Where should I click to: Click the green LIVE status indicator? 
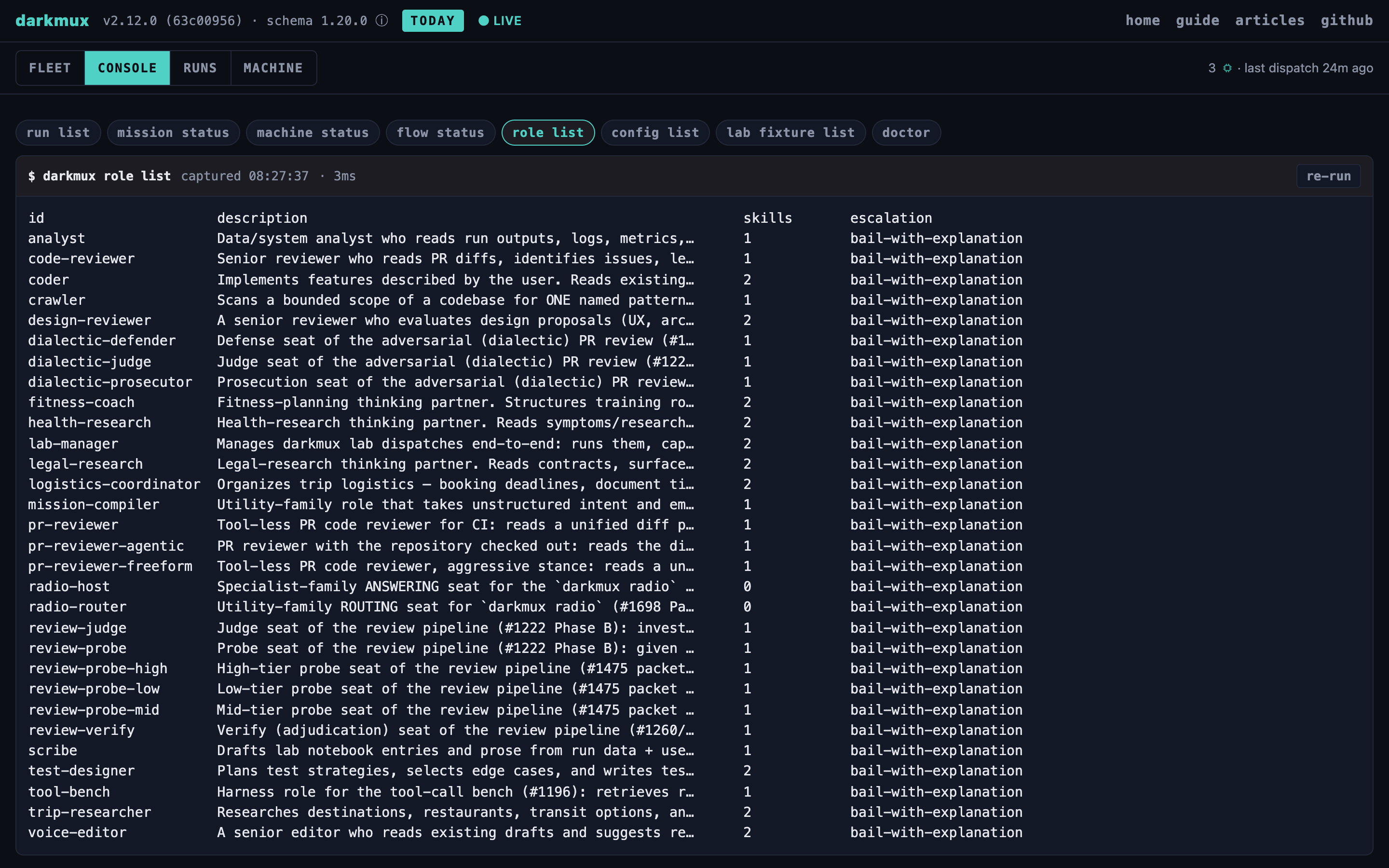tap(500, 21)
